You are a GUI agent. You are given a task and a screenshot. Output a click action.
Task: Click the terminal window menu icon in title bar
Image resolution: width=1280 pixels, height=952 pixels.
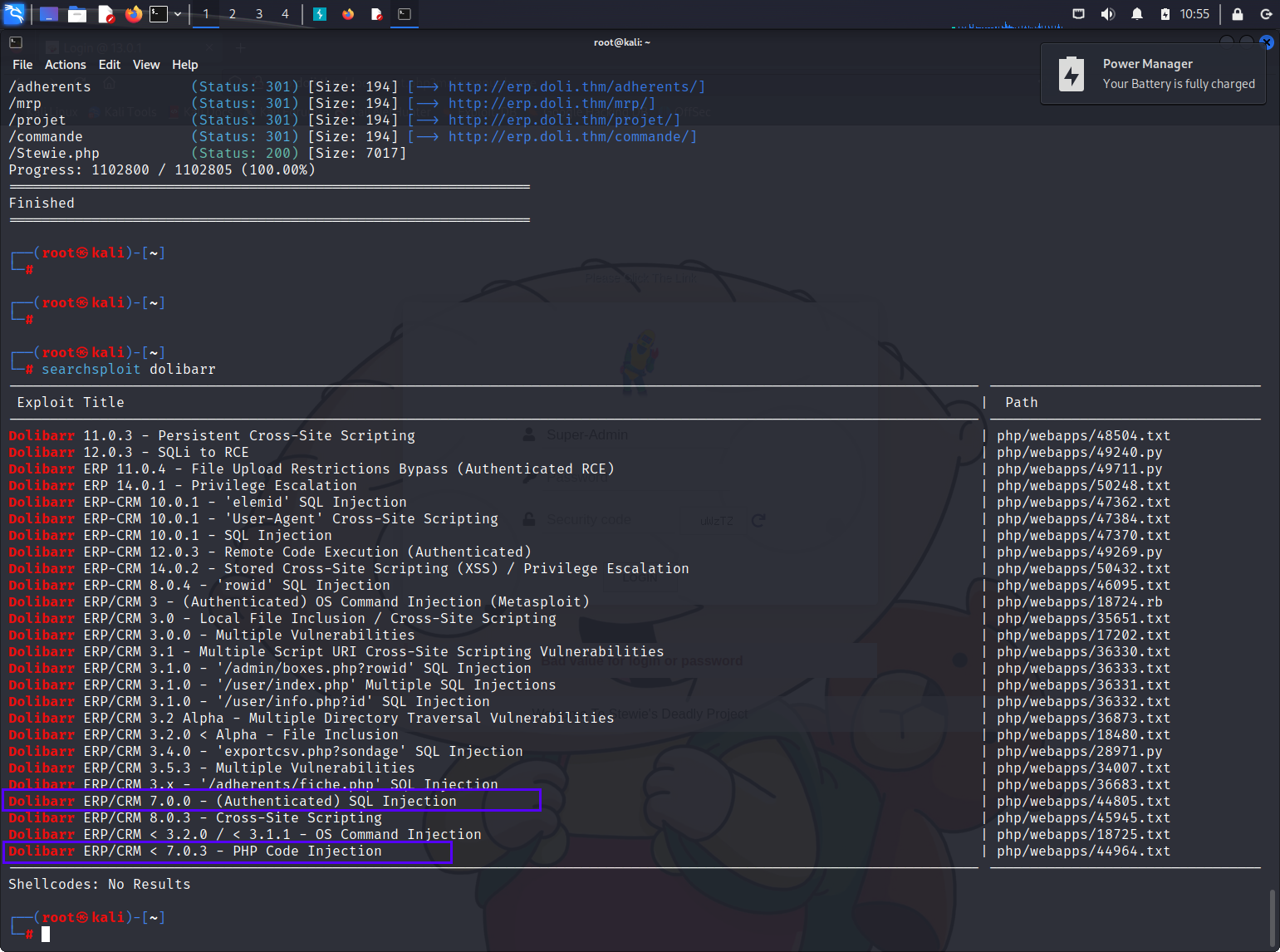16,42
